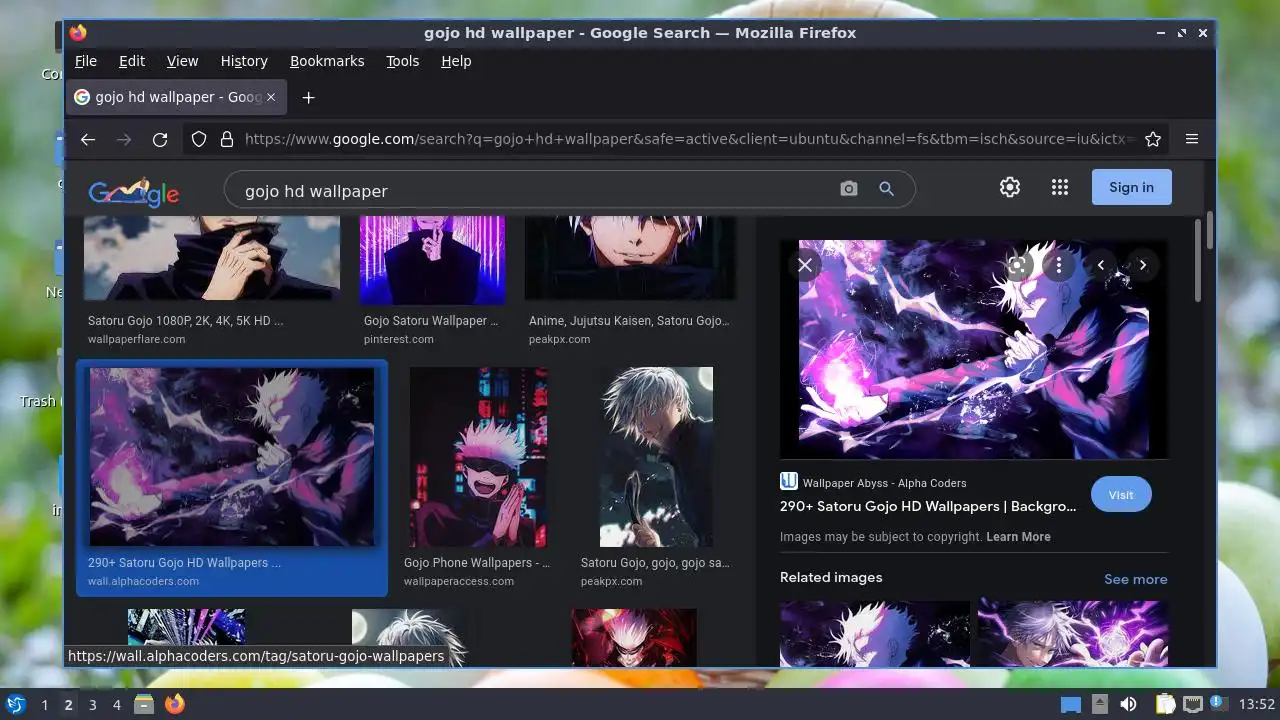Open Satoru Gojo 1080P wallpaperflare result
The image size is (1280, 720).
[211, 258]
